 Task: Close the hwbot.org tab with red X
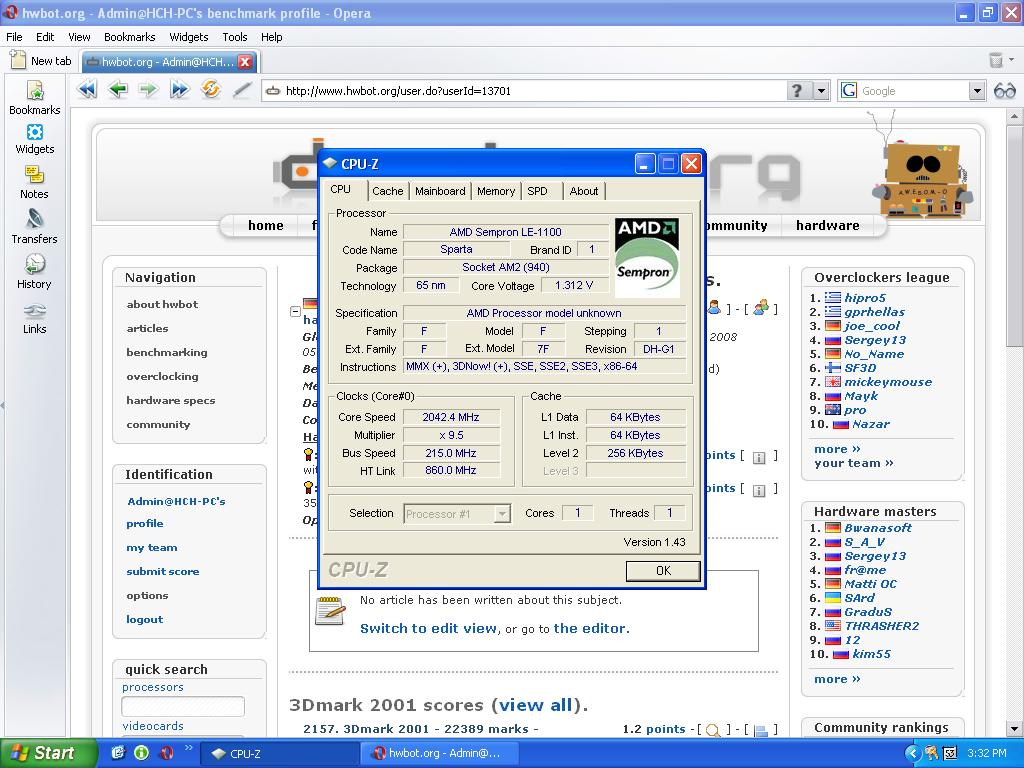pyautogui.click(x=245, y=62)
